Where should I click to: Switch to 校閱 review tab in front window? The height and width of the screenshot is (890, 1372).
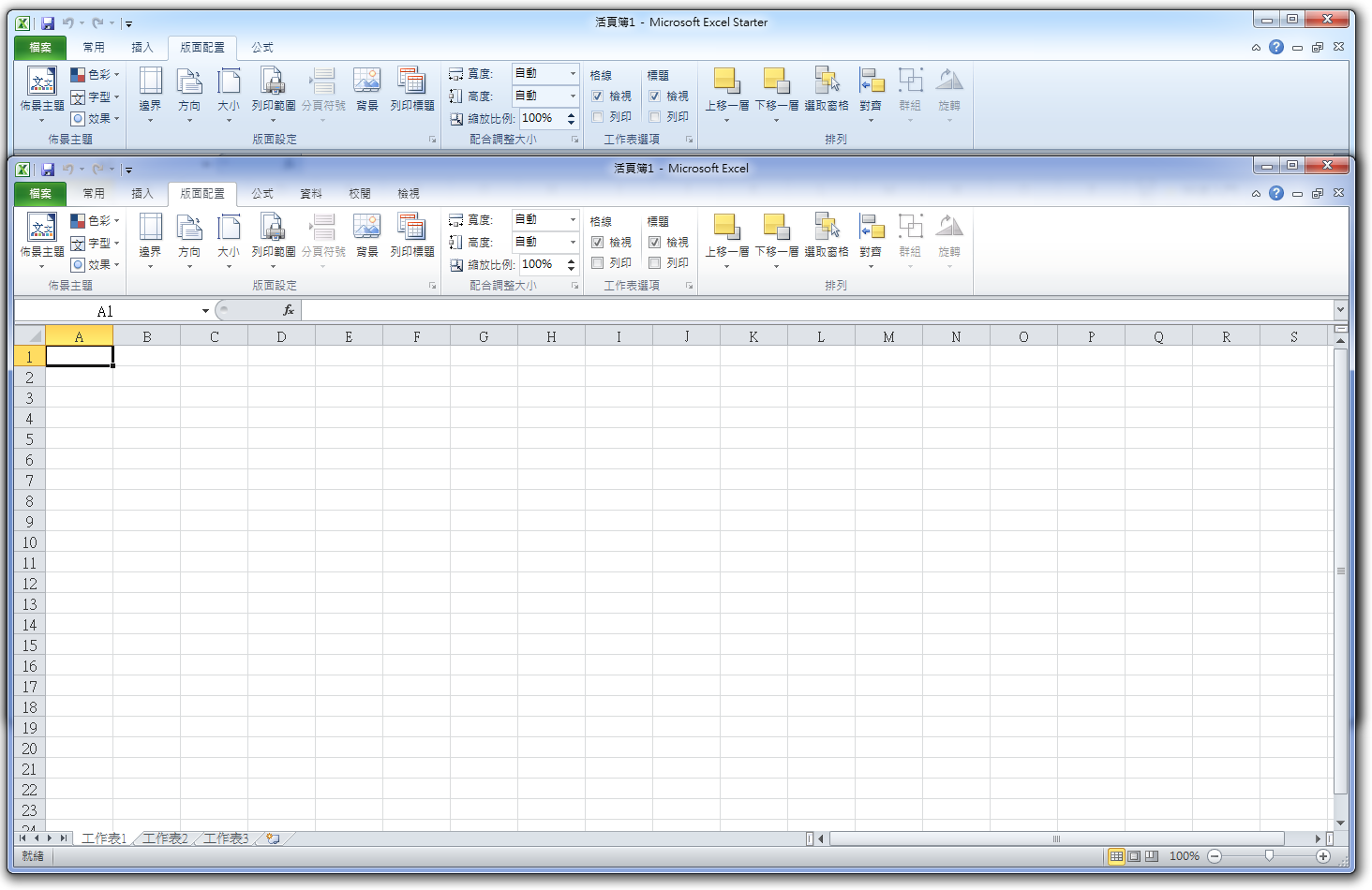360,194
